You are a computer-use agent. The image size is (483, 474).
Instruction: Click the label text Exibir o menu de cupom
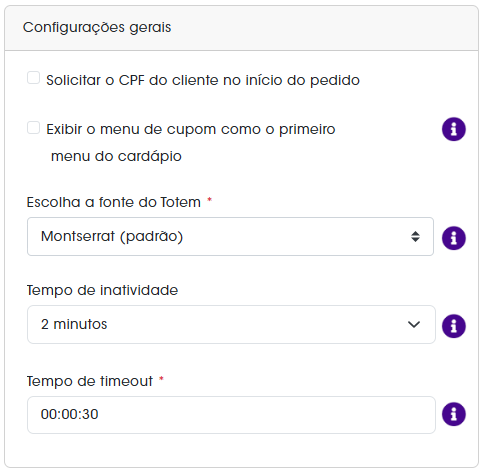click(191, 143)
